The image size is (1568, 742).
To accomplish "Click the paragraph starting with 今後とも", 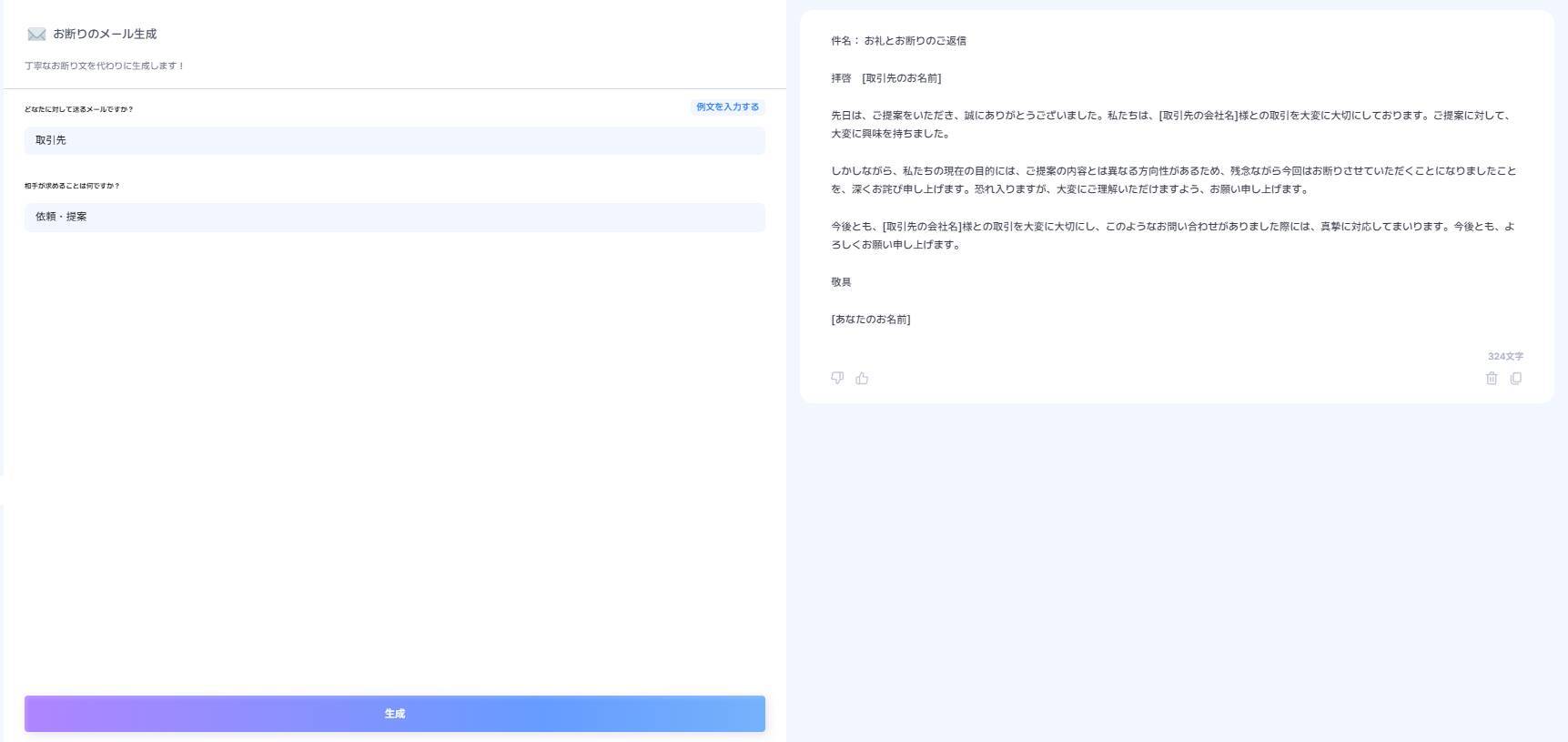I will coord(1172,236).
